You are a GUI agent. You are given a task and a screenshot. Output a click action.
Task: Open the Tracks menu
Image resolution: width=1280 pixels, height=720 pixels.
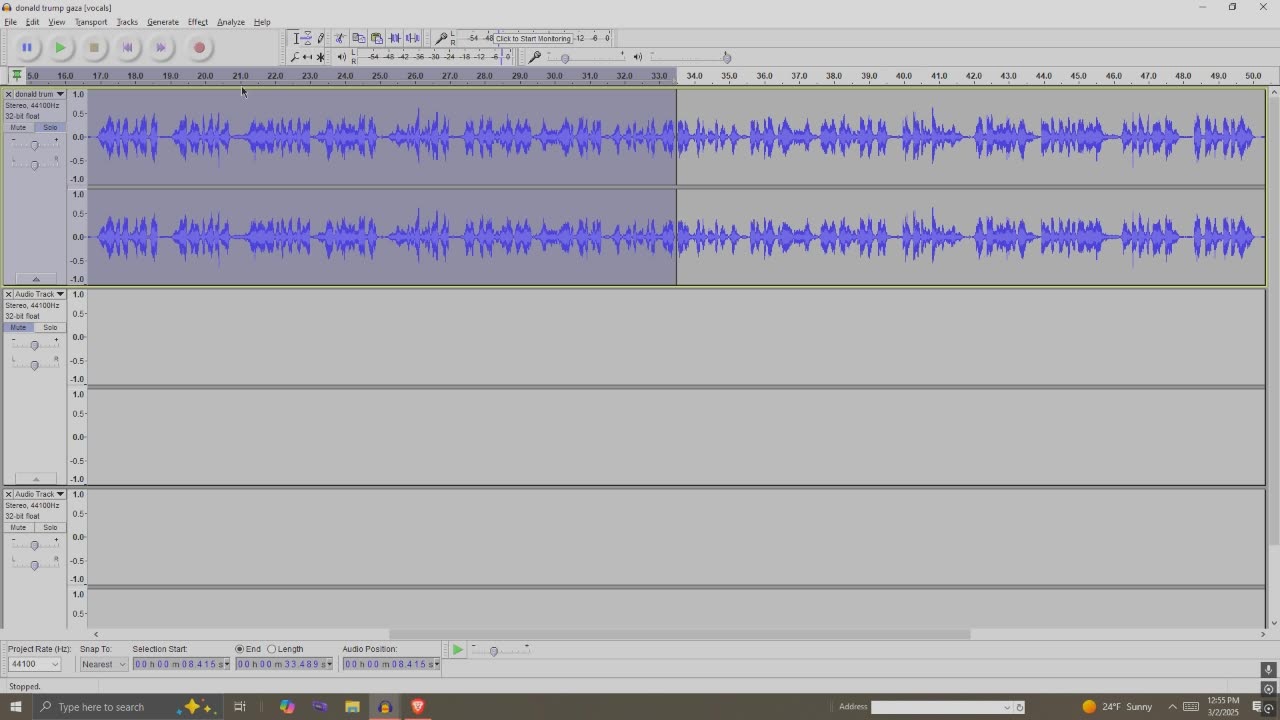(x=127, y=22)
